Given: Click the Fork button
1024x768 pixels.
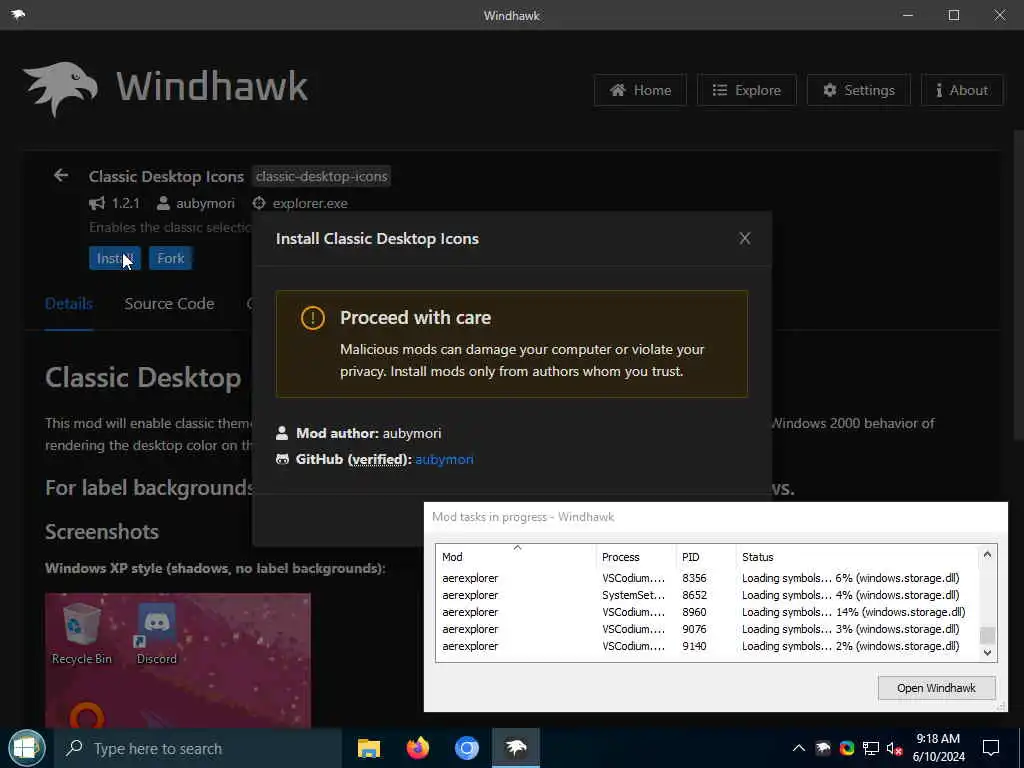Looking at the screenshot, I should (170, 259).
